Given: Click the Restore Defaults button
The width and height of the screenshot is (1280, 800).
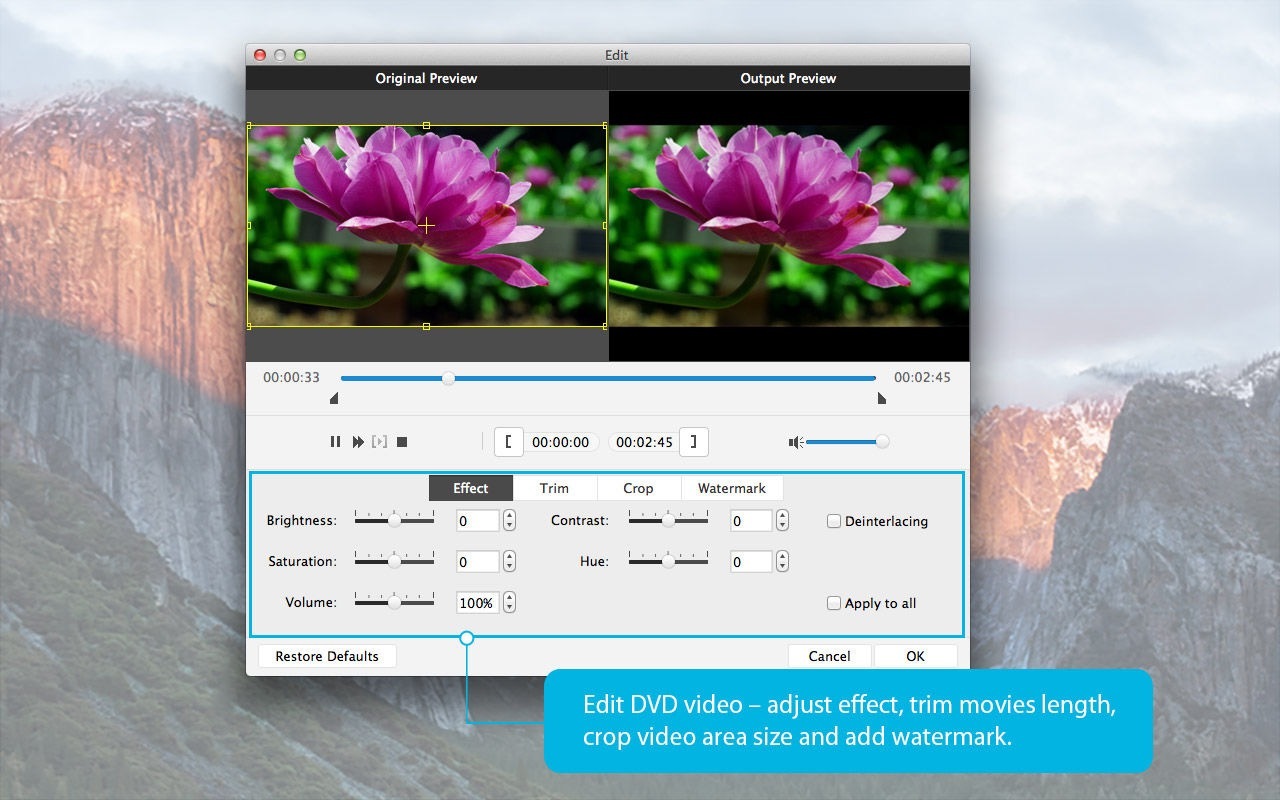Looking at the screenshot, I should point(327,656).
